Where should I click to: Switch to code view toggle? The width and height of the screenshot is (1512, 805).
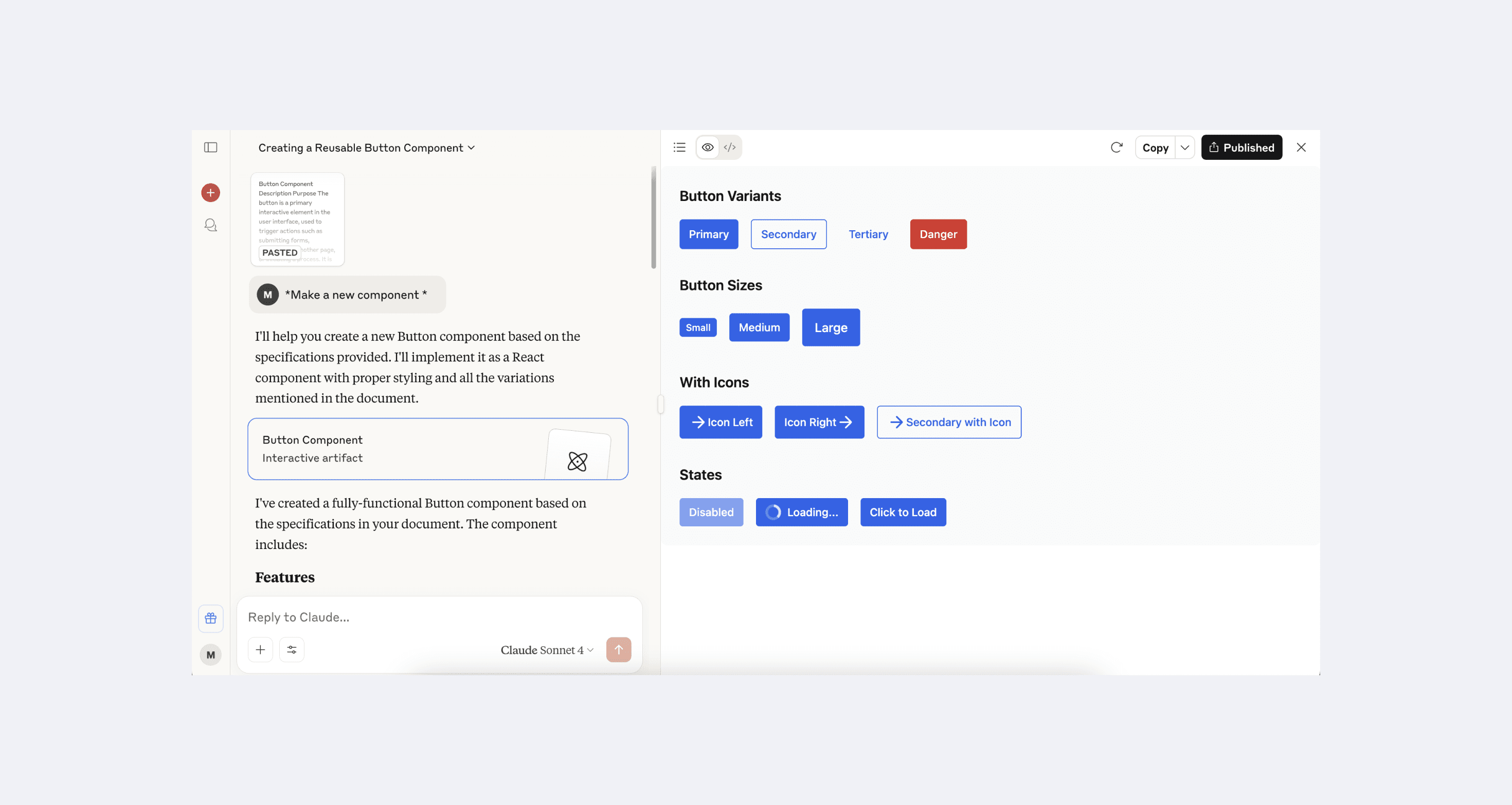pos(730,147)
